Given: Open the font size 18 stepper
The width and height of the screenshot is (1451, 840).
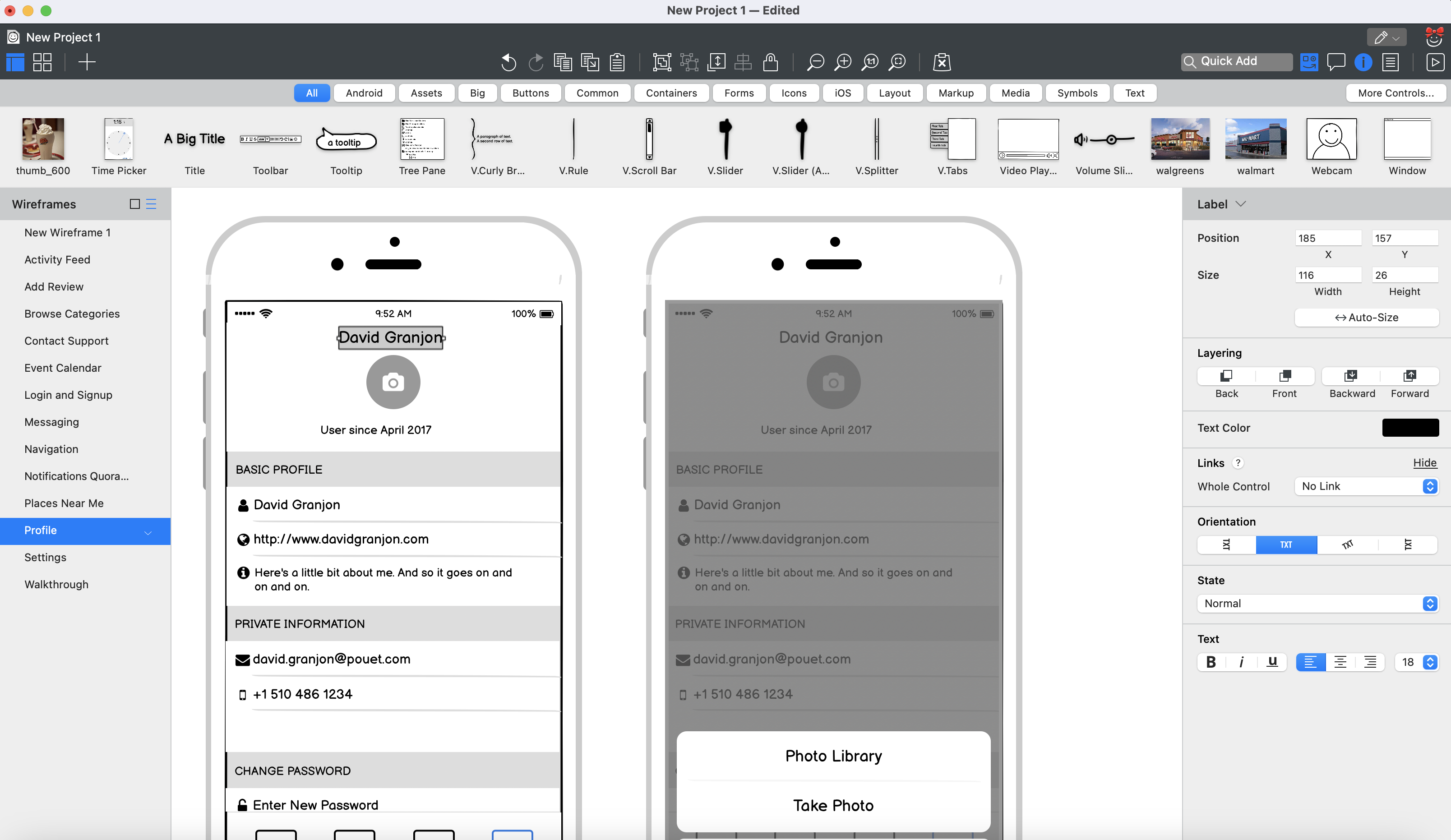Looking at the screenshot, I should (1430, 662).
